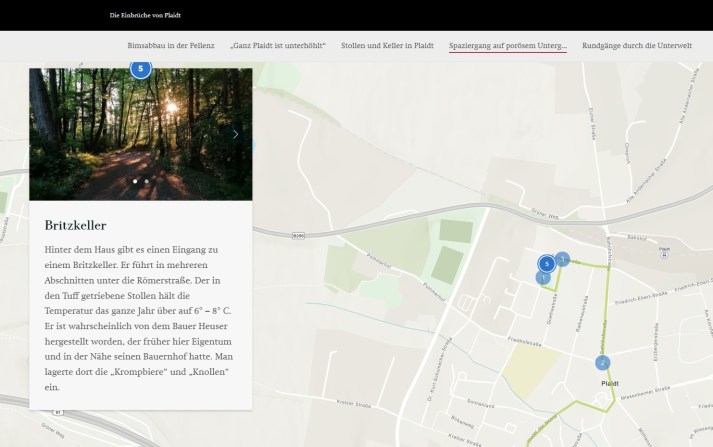Advance to next photo with right arrow
This screenshot has width=713, height=447.
(236, 134)
